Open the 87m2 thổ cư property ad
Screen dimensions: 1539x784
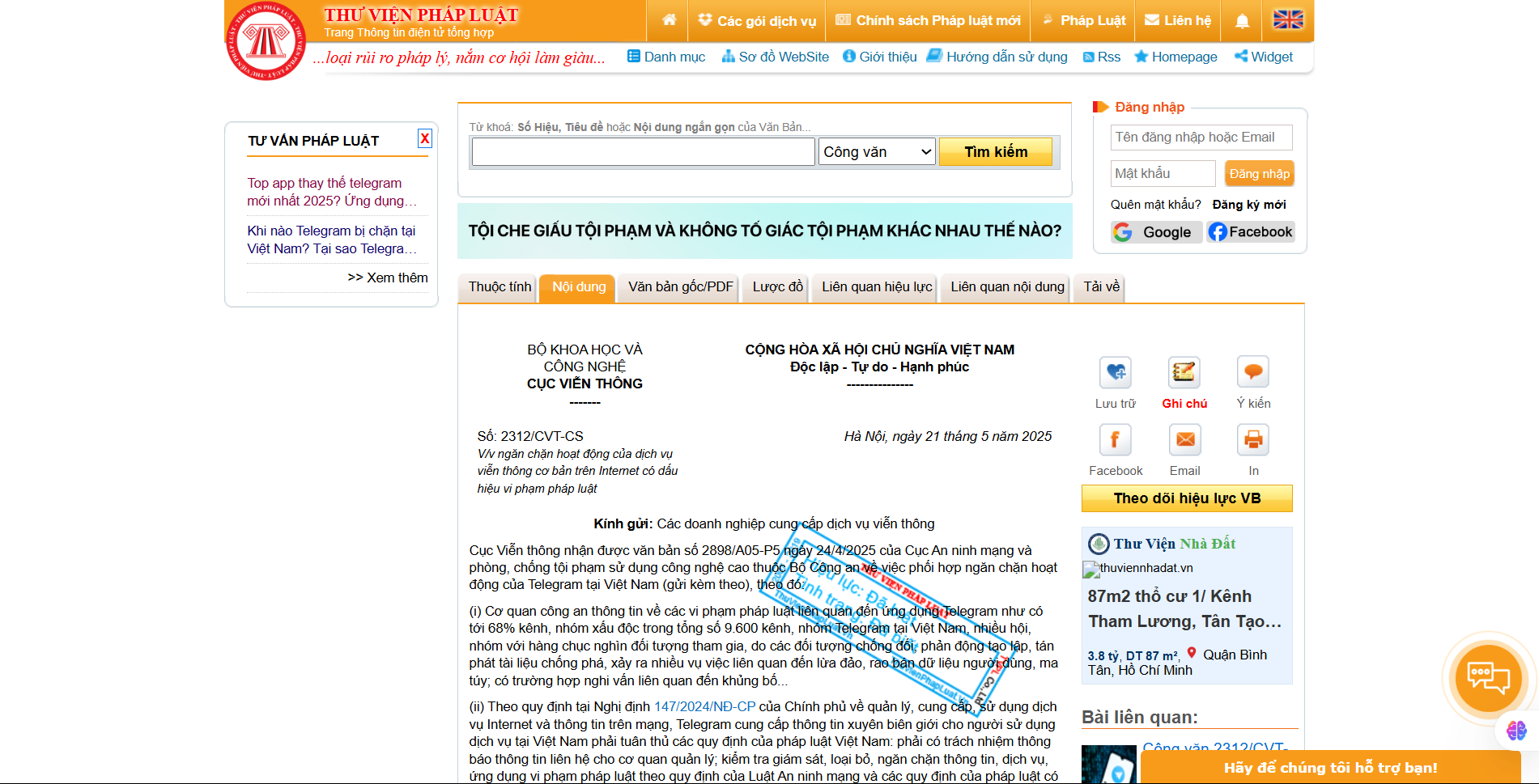point(1184,608)
